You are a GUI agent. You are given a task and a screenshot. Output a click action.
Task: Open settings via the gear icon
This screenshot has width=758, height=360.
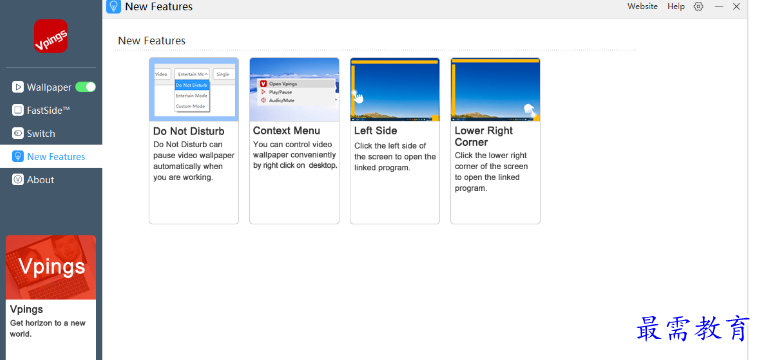699,6
